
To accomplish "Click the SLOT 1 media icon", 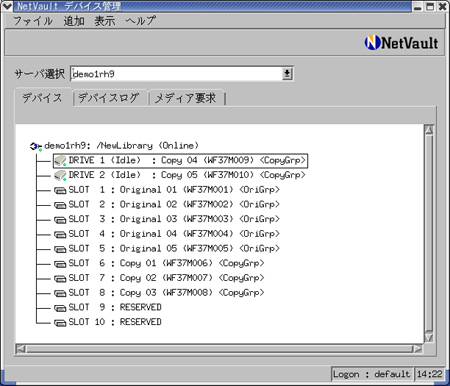I will click(x=60, y=190).
